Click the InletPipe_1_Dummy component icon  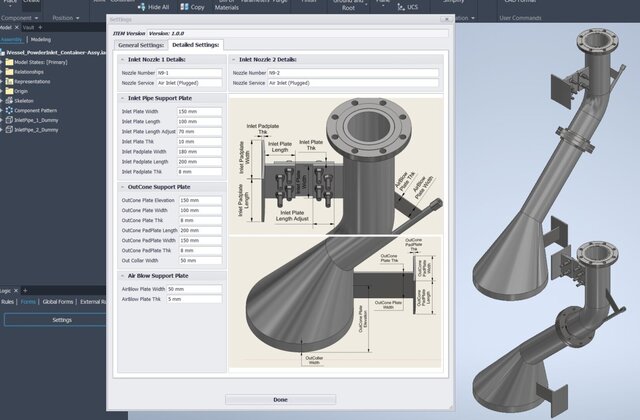point(9,122)
